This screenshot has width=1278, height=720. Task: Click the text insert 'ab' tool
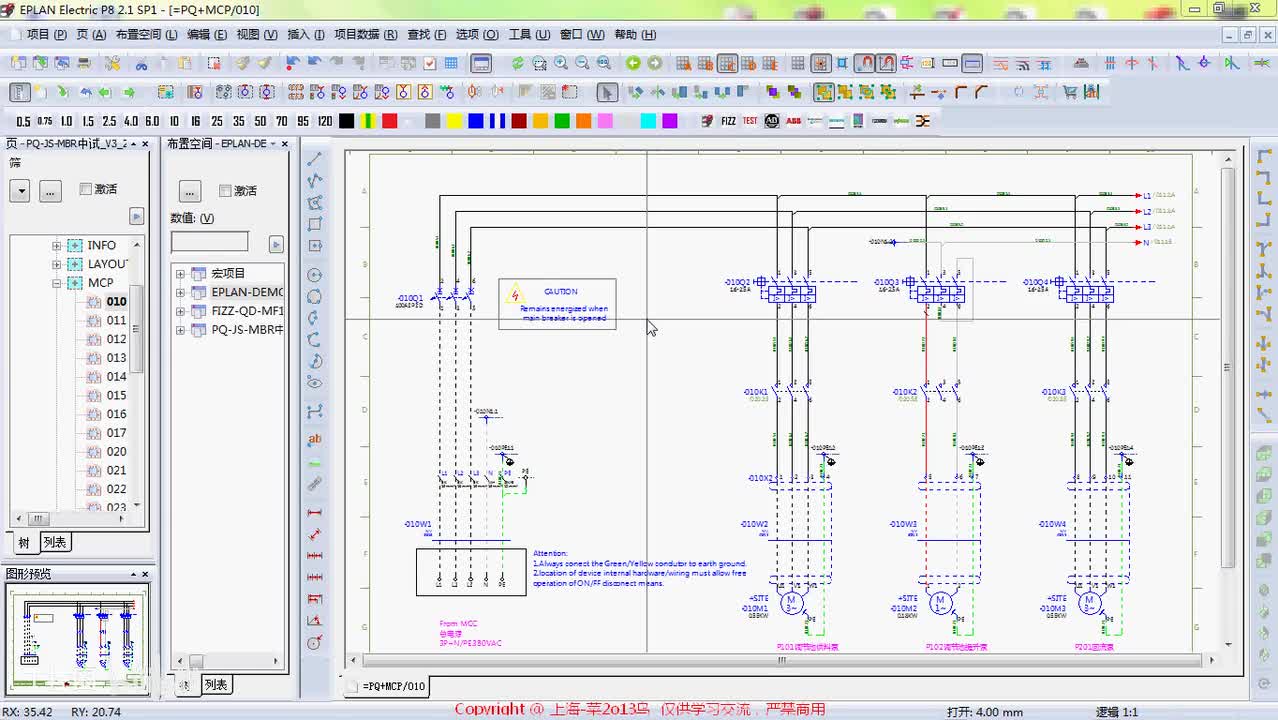pos(314,439)
